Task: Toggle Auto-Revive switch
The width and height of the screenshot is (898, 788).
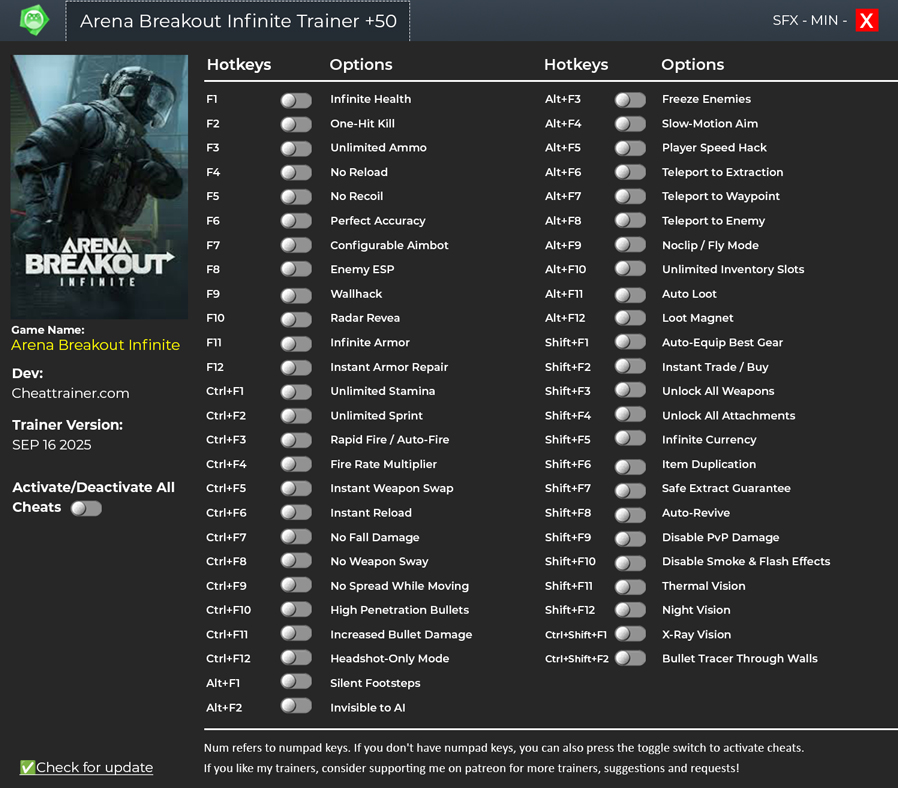Action: [630, 515]
